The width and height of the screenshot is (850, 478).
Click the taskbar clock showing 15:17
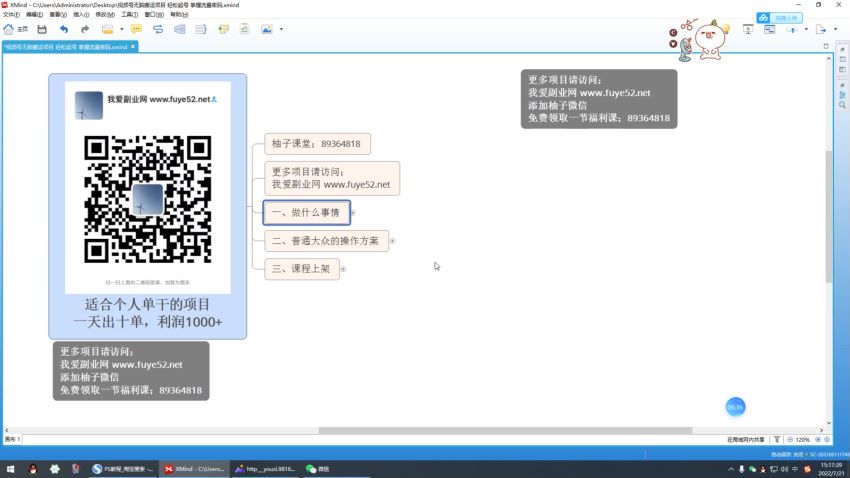[832, 469]
